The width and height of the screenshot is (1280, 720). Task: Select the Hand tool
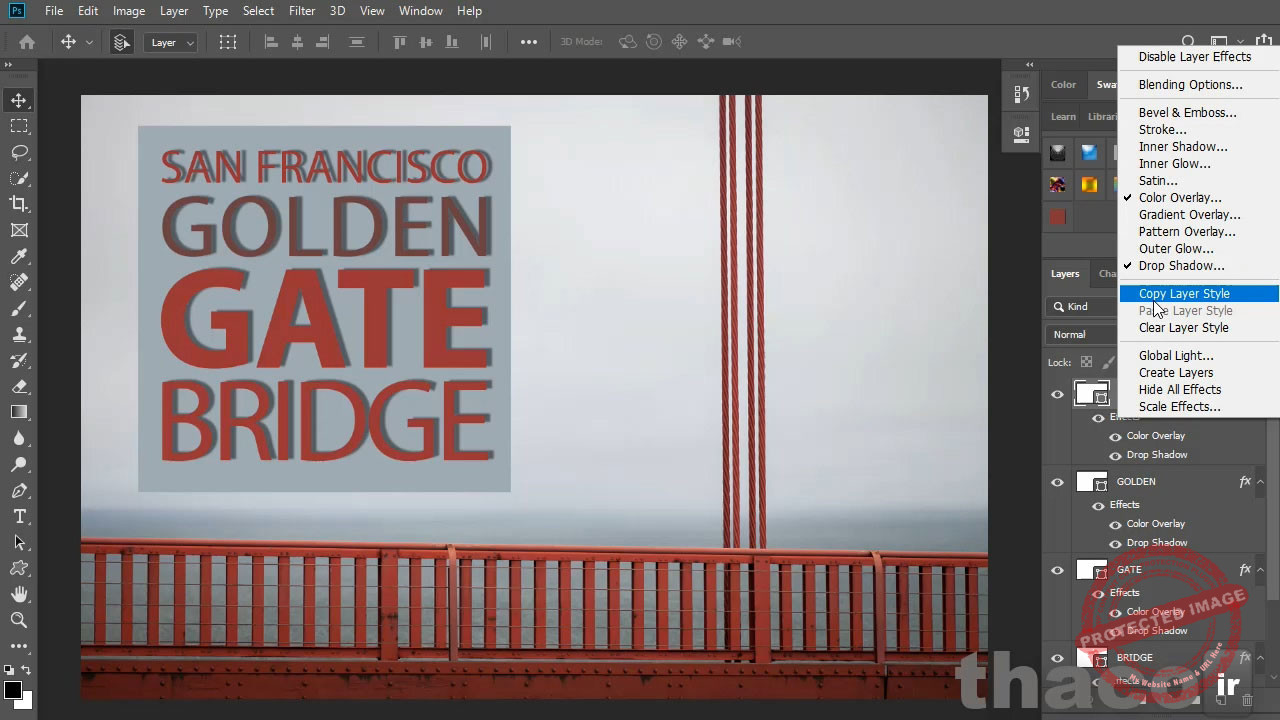19,594
